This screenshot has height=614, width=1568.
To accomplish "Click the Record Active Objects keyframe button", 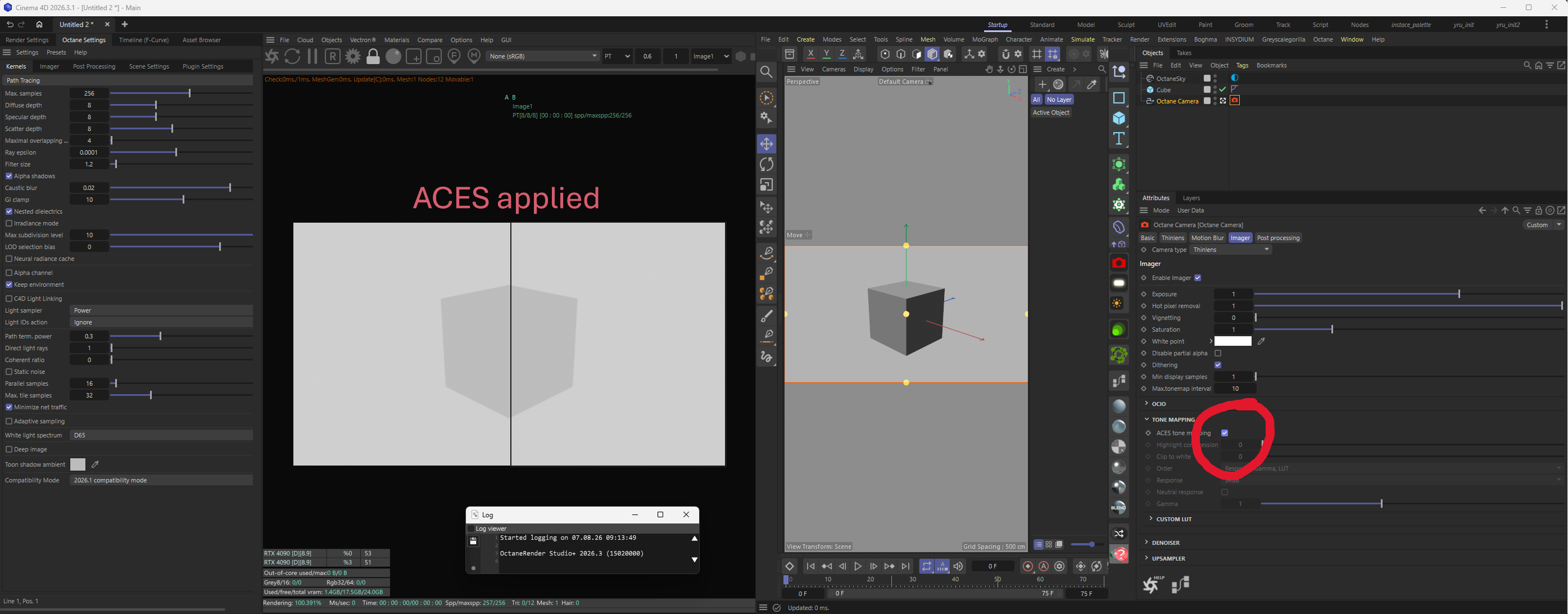I will click(x=1028, y=567).
